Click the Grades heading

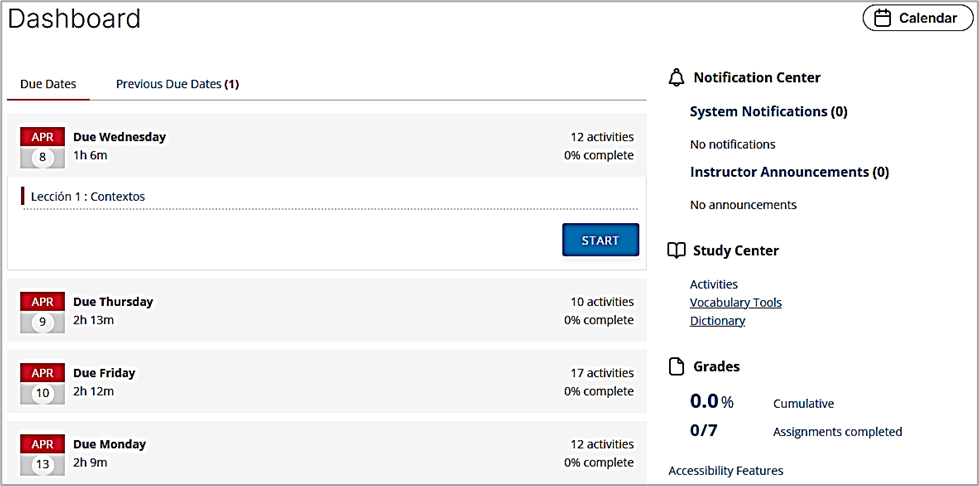coord(716,366)
